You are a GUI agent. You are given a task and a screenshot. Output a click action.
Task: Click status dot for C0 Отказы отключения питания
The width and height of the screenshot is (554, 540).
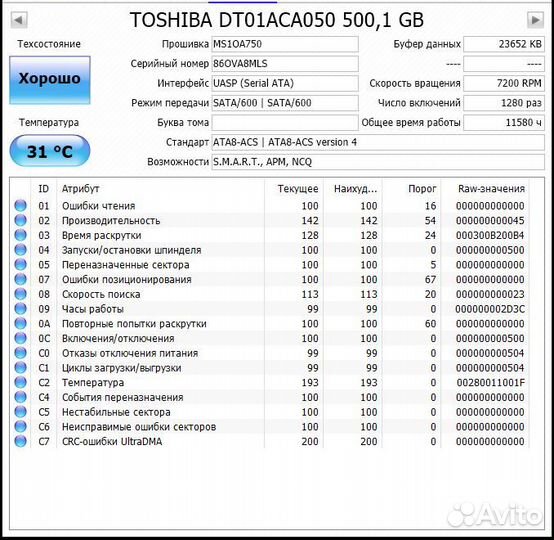point(20,353)
